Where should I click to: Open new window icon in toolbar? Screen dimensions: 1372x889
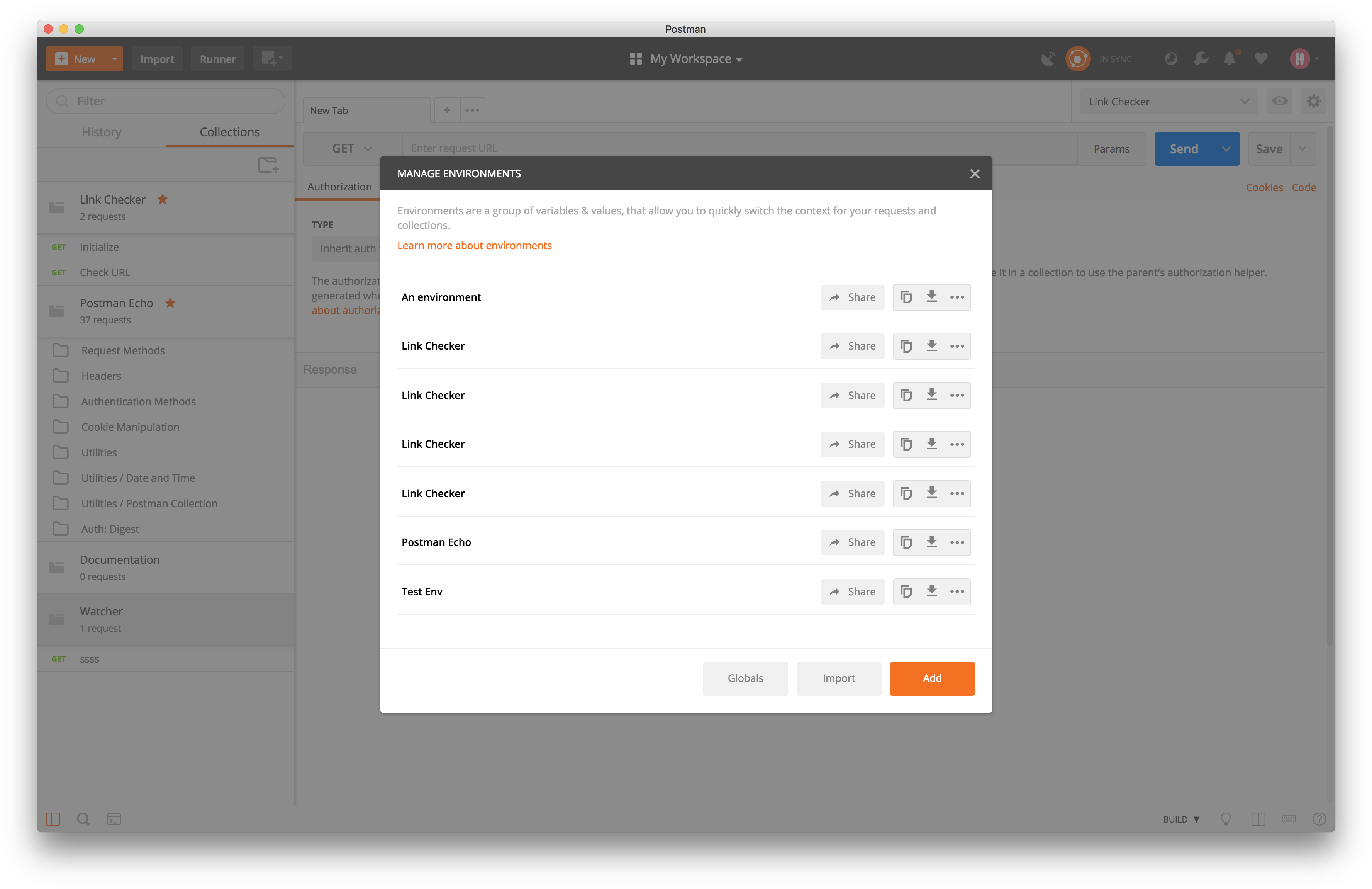272,59
